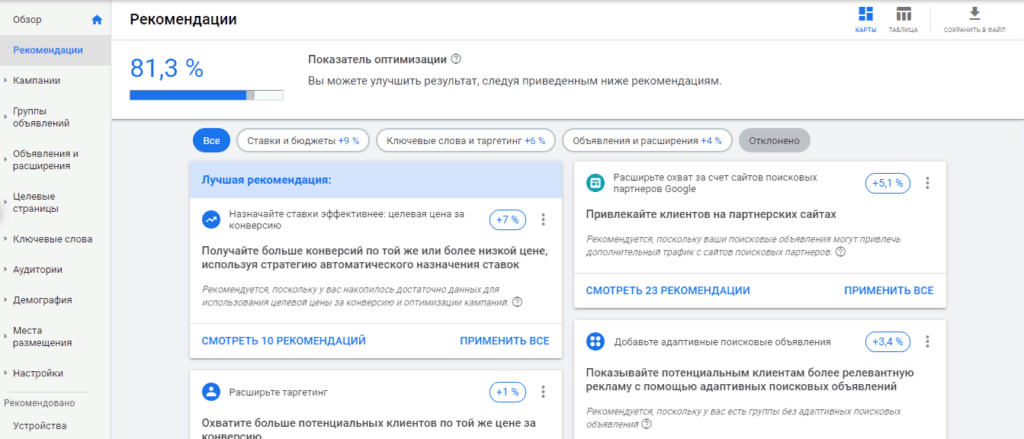Expand Объявления и расширения sidebar item
1024x439 pixels.
point(5,160)
